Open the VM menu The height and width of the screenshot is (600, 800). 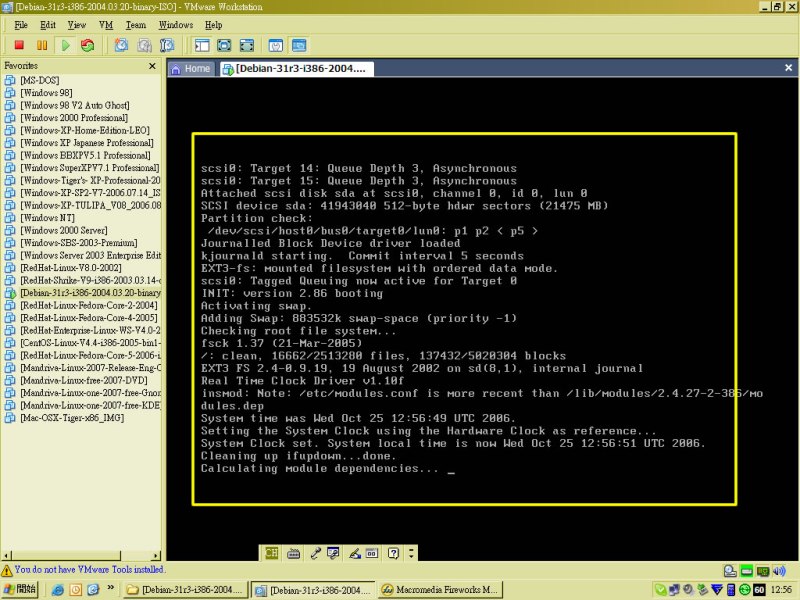(x=106, y=25)
